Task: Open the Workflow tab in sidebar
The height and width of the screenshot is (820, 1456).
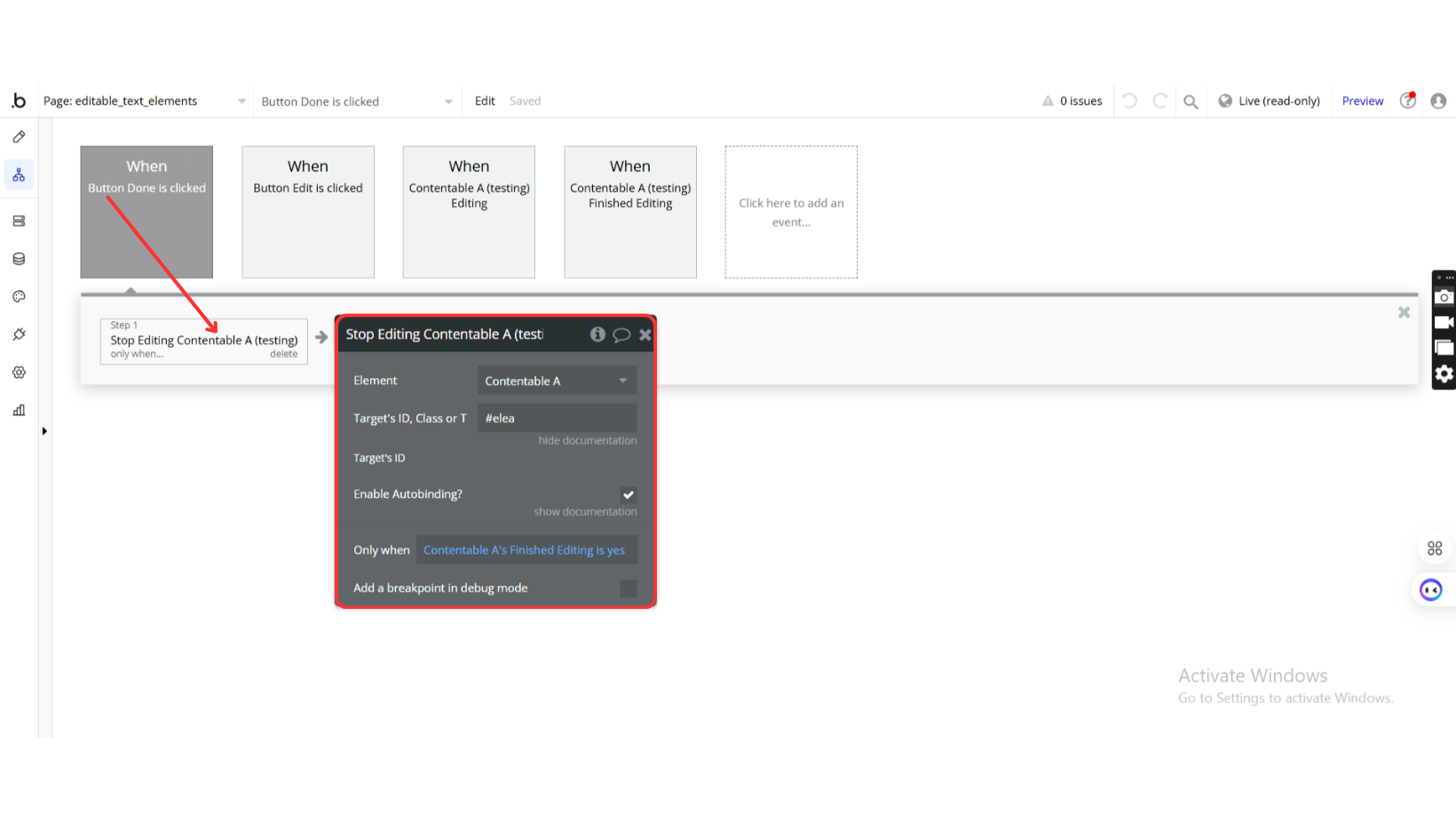Action: [x=19, y=175]
